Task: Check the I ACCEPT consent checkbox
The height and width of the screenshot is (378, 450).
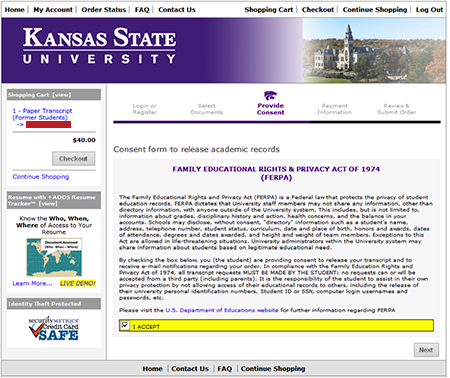Action: [125, 325]
